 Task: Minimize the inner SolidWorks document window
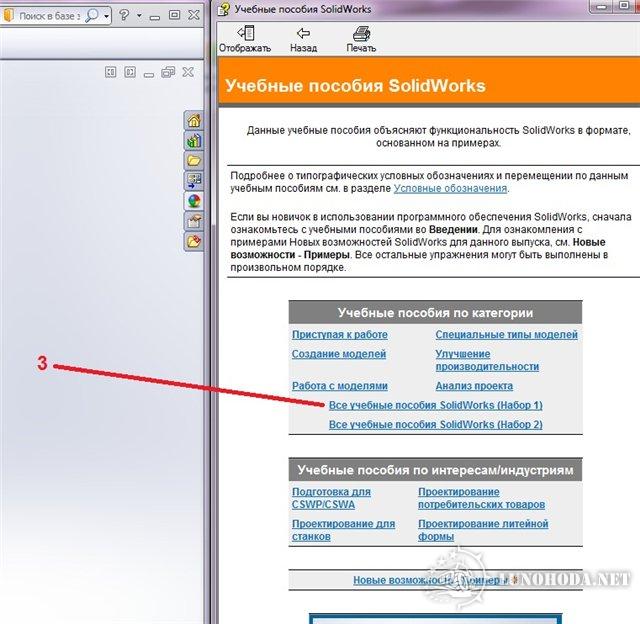click(149, 73)
